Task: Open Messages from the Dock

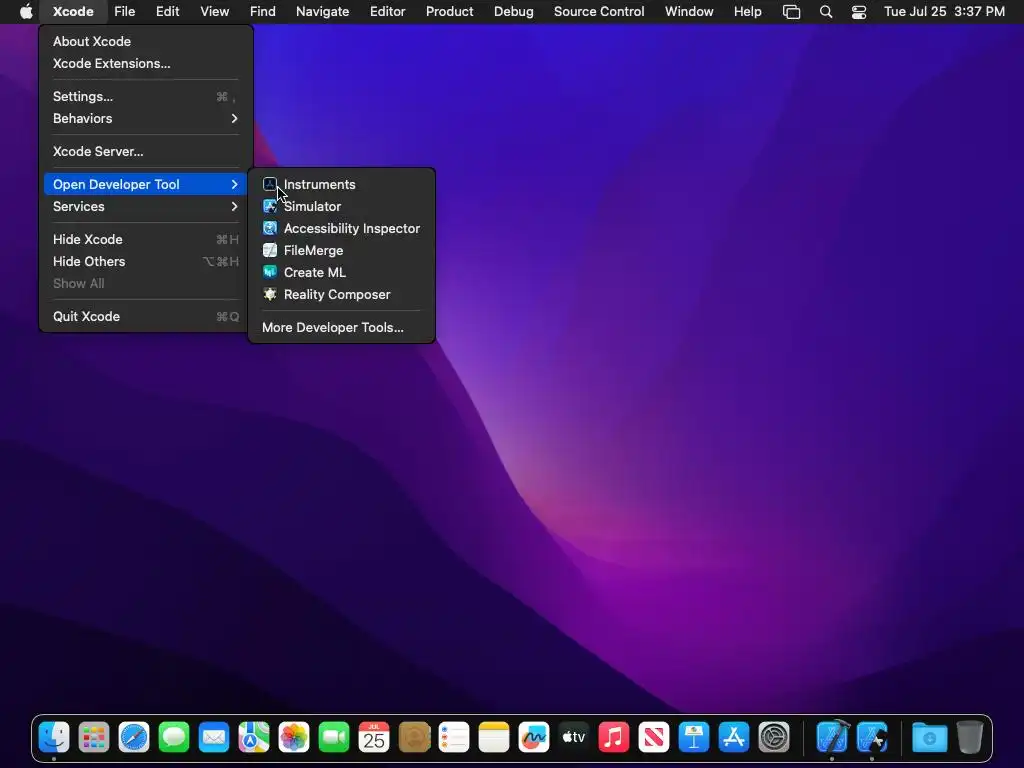Action: [x=174, y=738]
